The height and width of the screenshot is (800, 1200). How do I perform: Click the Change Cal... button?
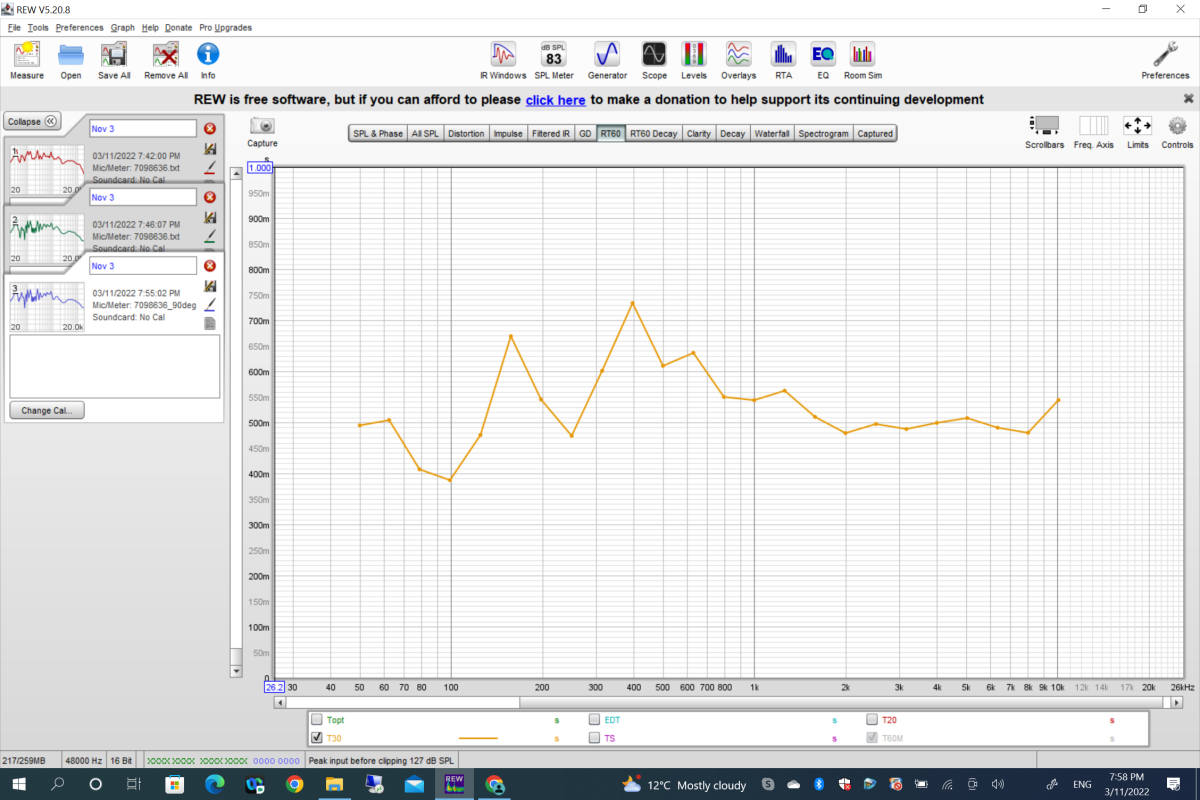coord(47,410)
